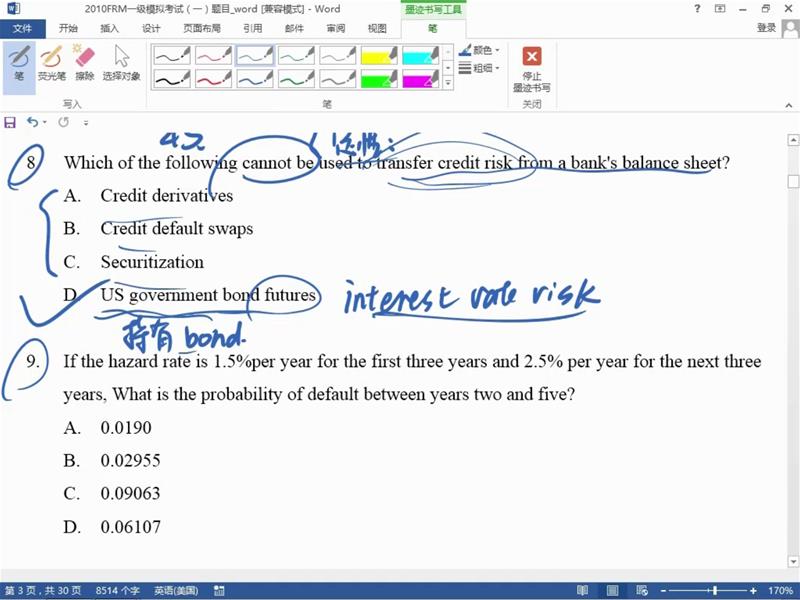800x600 pixels.
Task: Click the word count in status bar
Action: pyautogui.click(x=119, y=591)
